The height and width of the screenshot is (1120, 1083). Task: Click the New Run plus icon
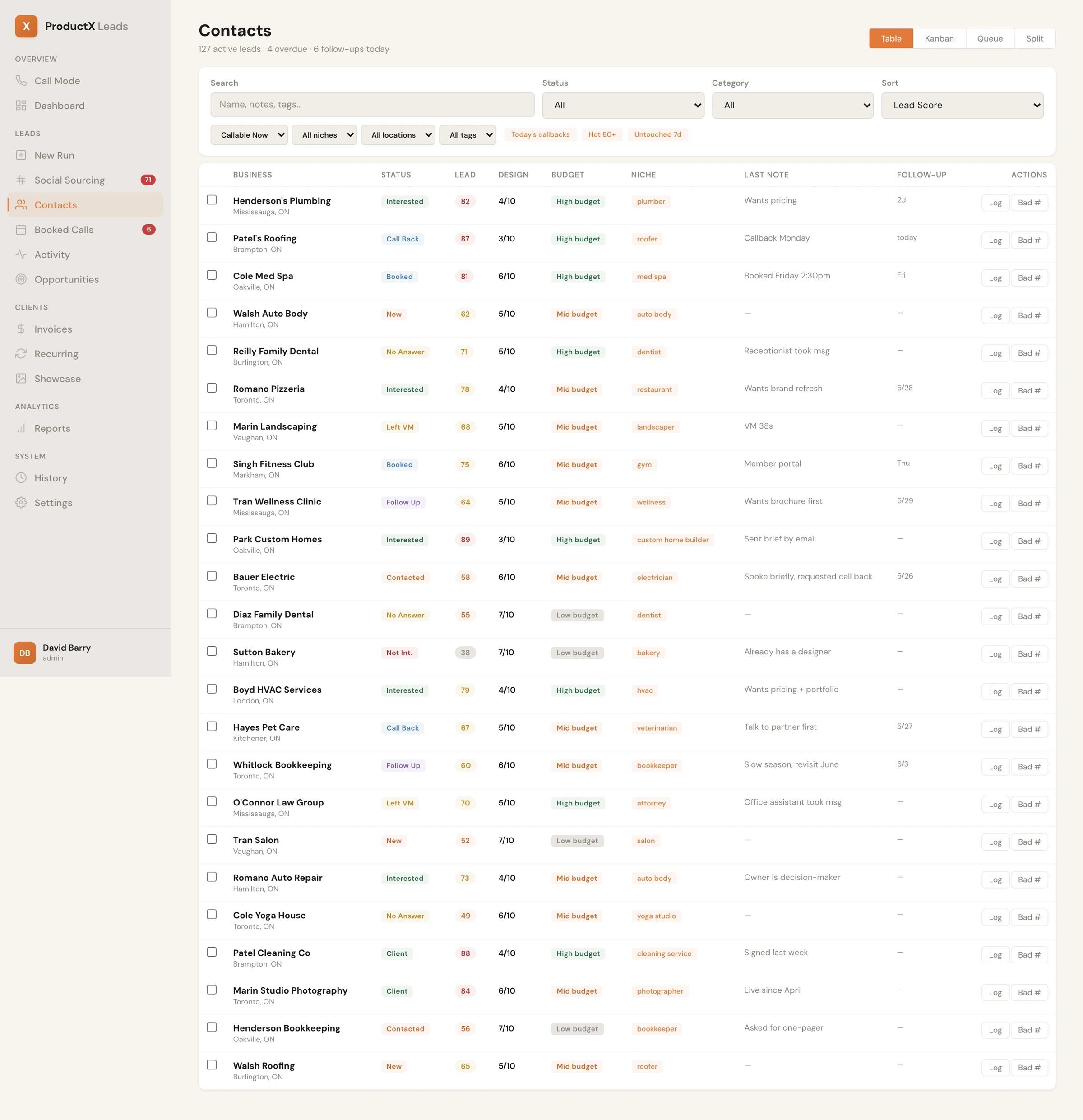coord(21,155)
